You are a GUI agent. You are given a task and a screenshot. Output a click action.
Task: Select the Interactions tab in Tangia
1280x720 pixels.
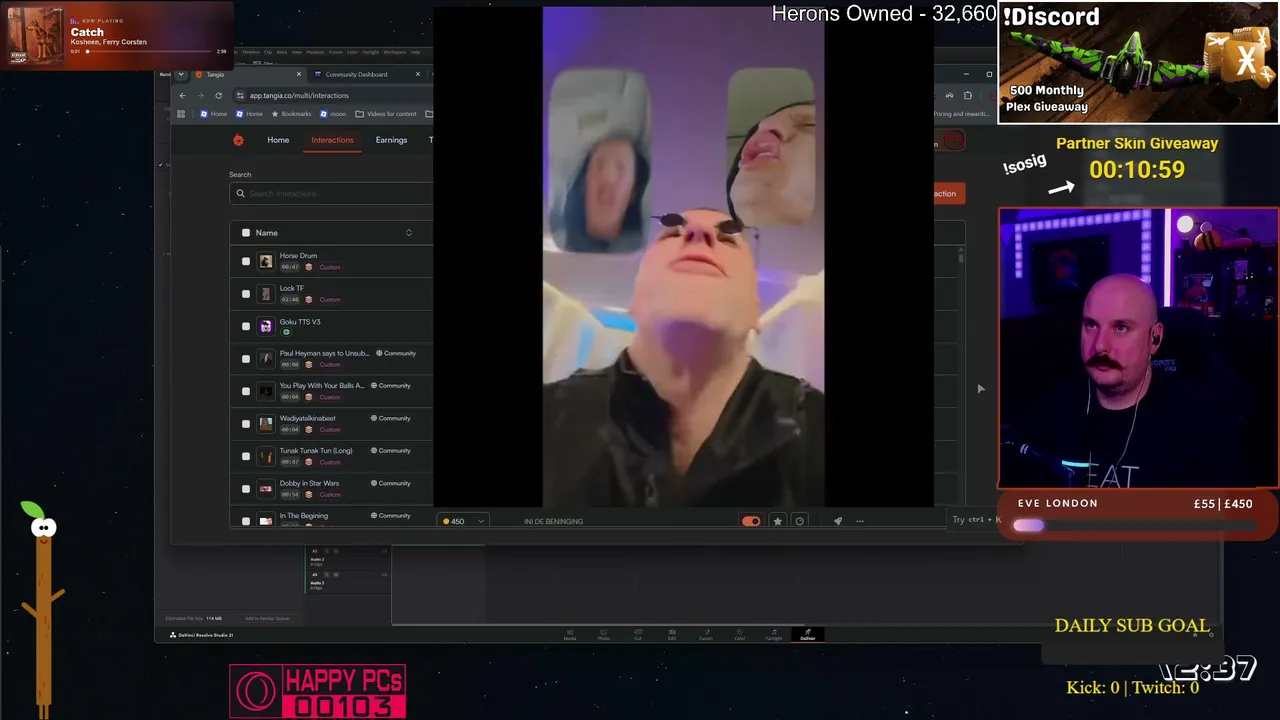click(332, 140)
